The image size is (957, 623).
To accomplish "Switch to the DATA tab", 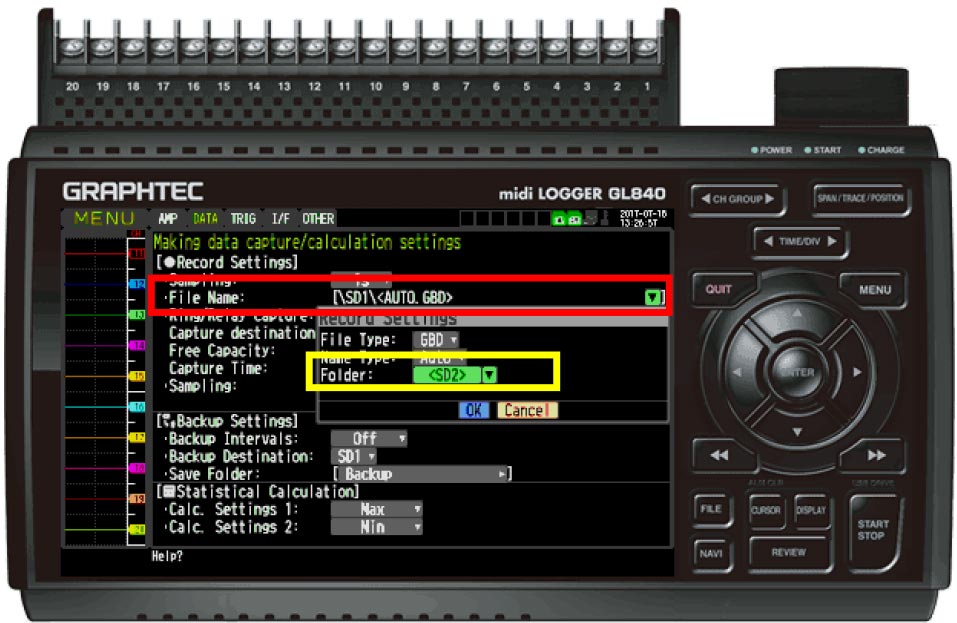I will click(x=206, y=218).
